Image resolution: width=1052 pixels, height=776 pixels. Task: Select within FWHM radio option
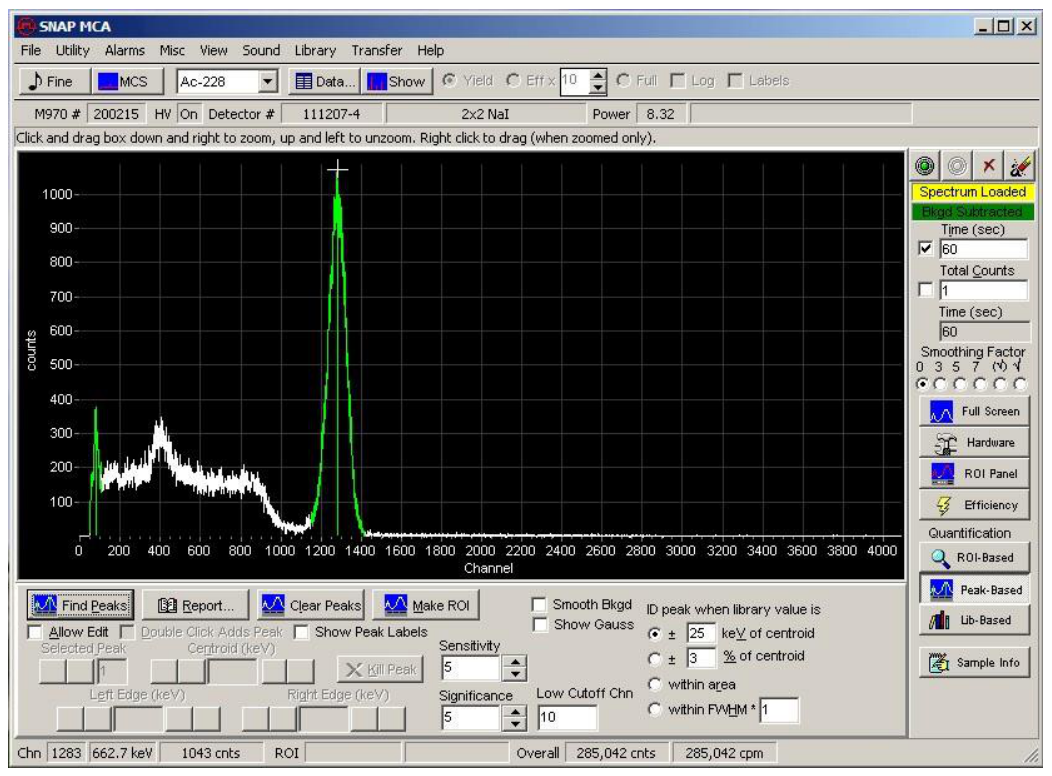(654, 710)
